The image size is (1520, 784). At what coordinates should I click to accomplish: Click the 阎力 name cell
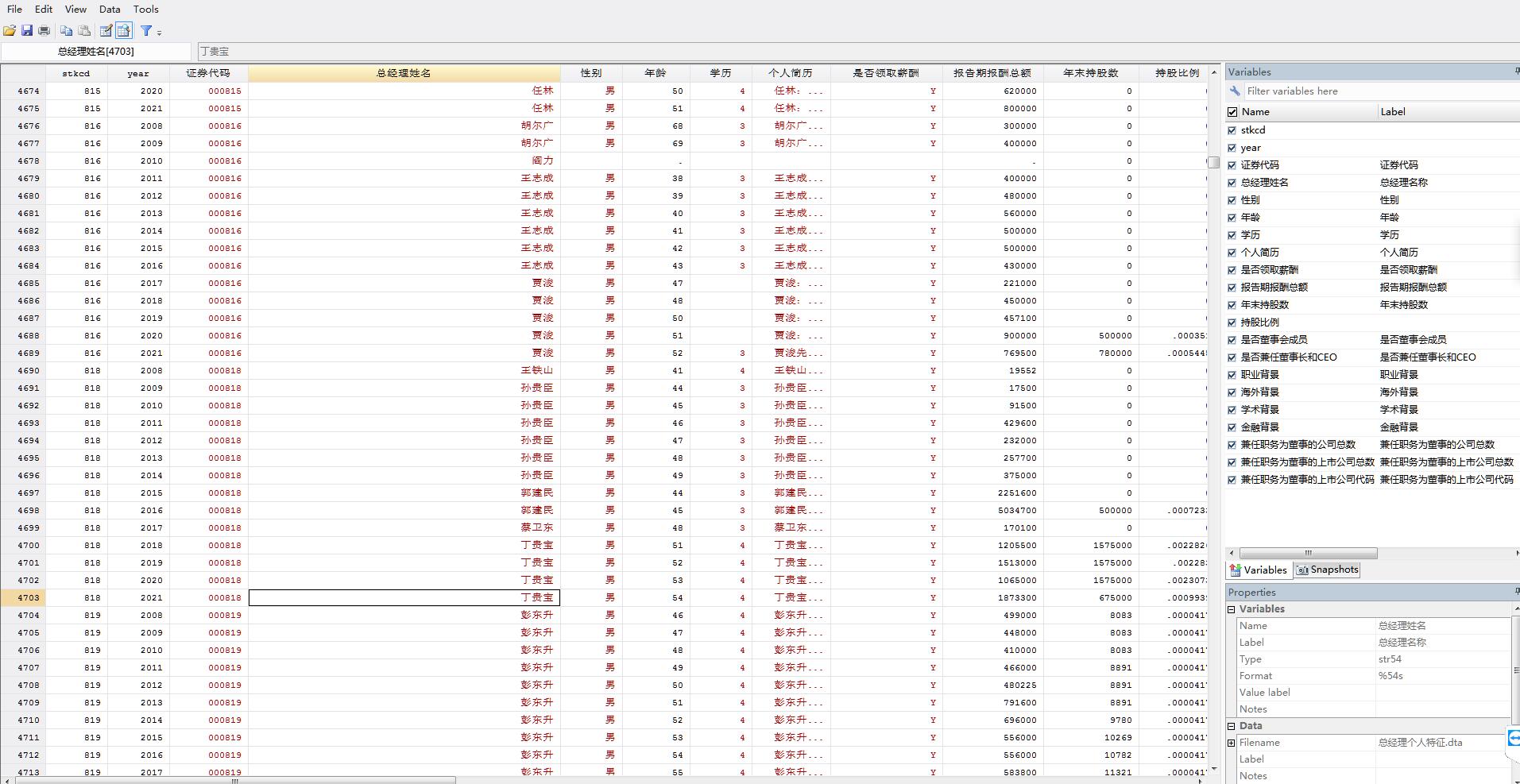(404, 161)
